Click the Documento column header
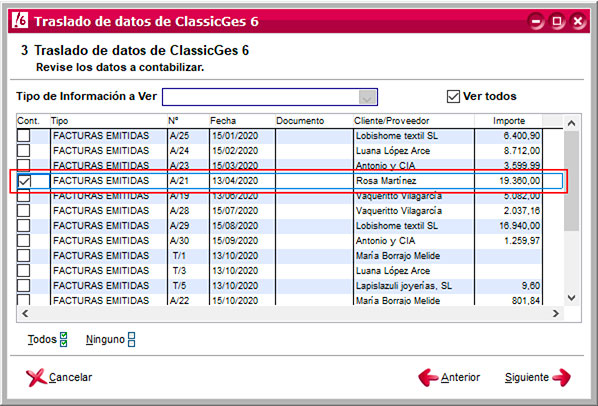598x406 pixels. point(314,121)
